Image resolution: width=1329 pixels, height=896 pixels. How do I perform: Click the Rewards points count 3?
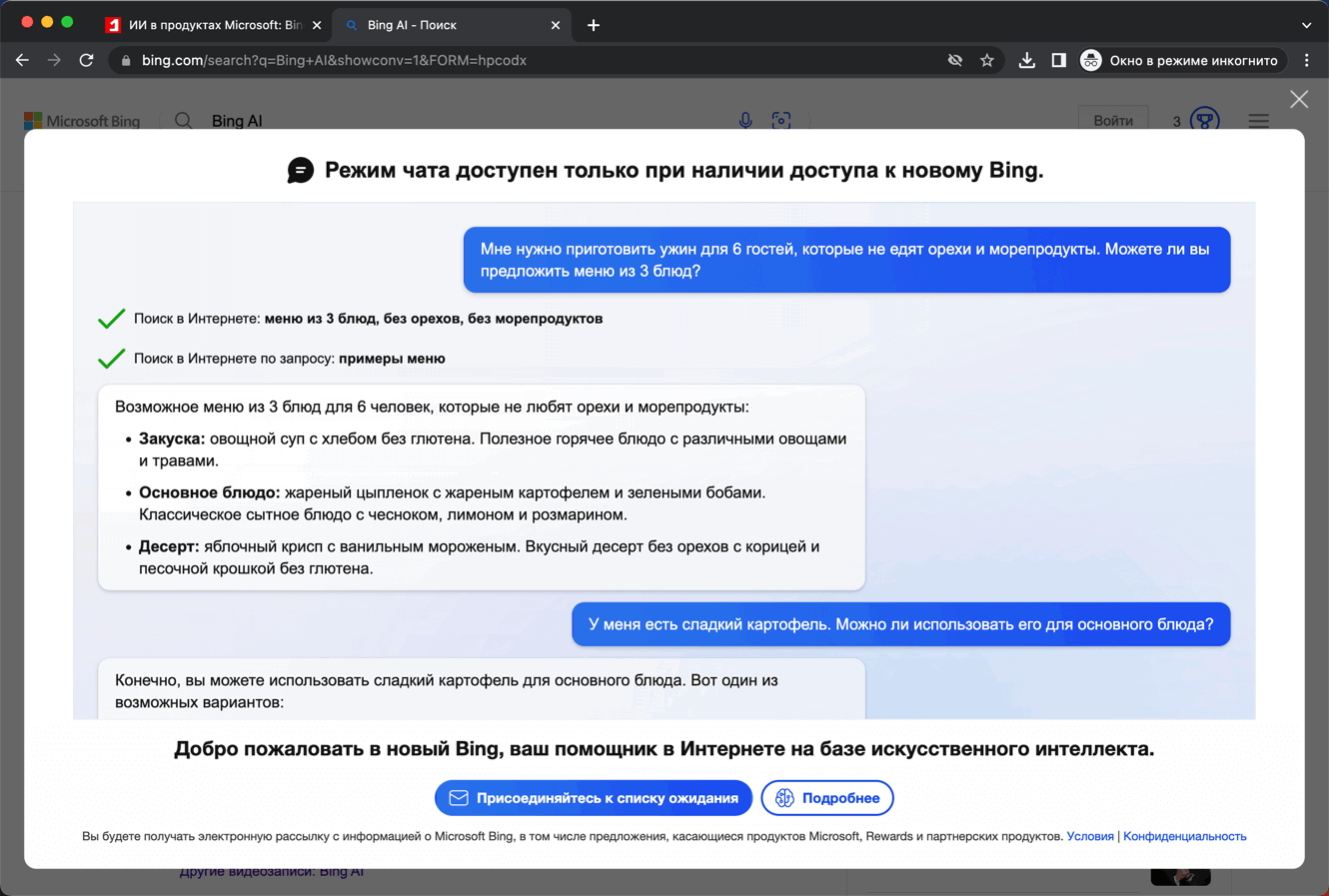click(x=1177, y=122)
